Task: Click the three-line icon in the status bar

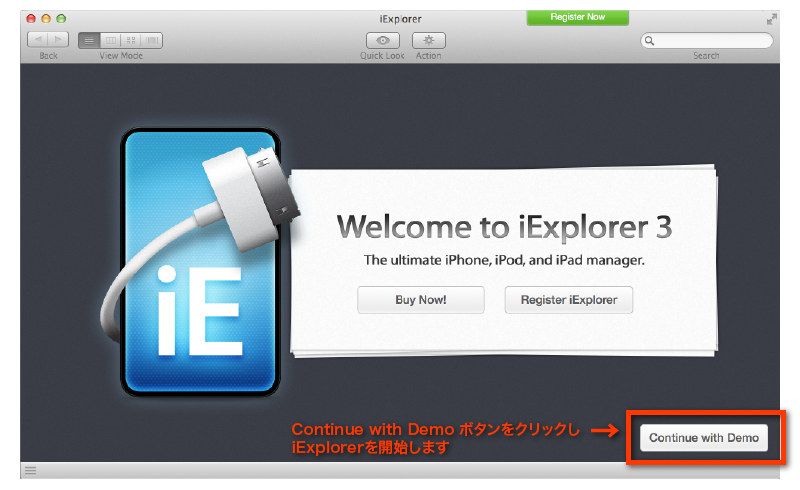Action: point(31,471)
